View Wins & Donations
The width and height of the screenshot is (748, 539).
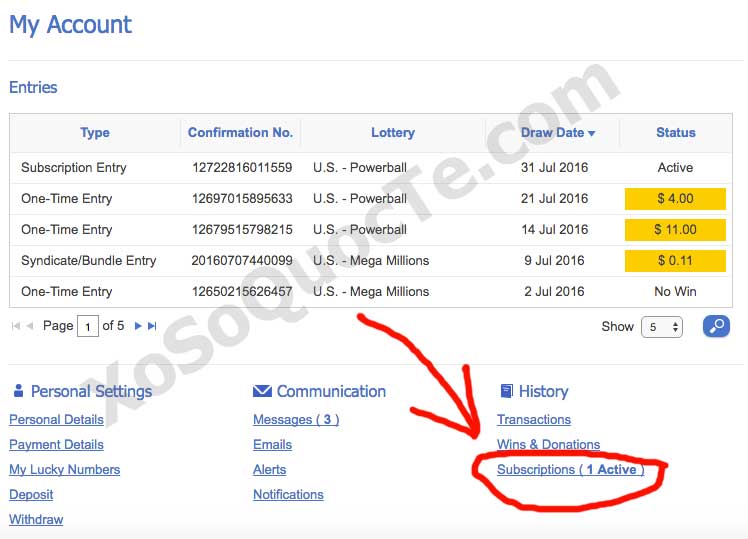(x=548, y=444)
